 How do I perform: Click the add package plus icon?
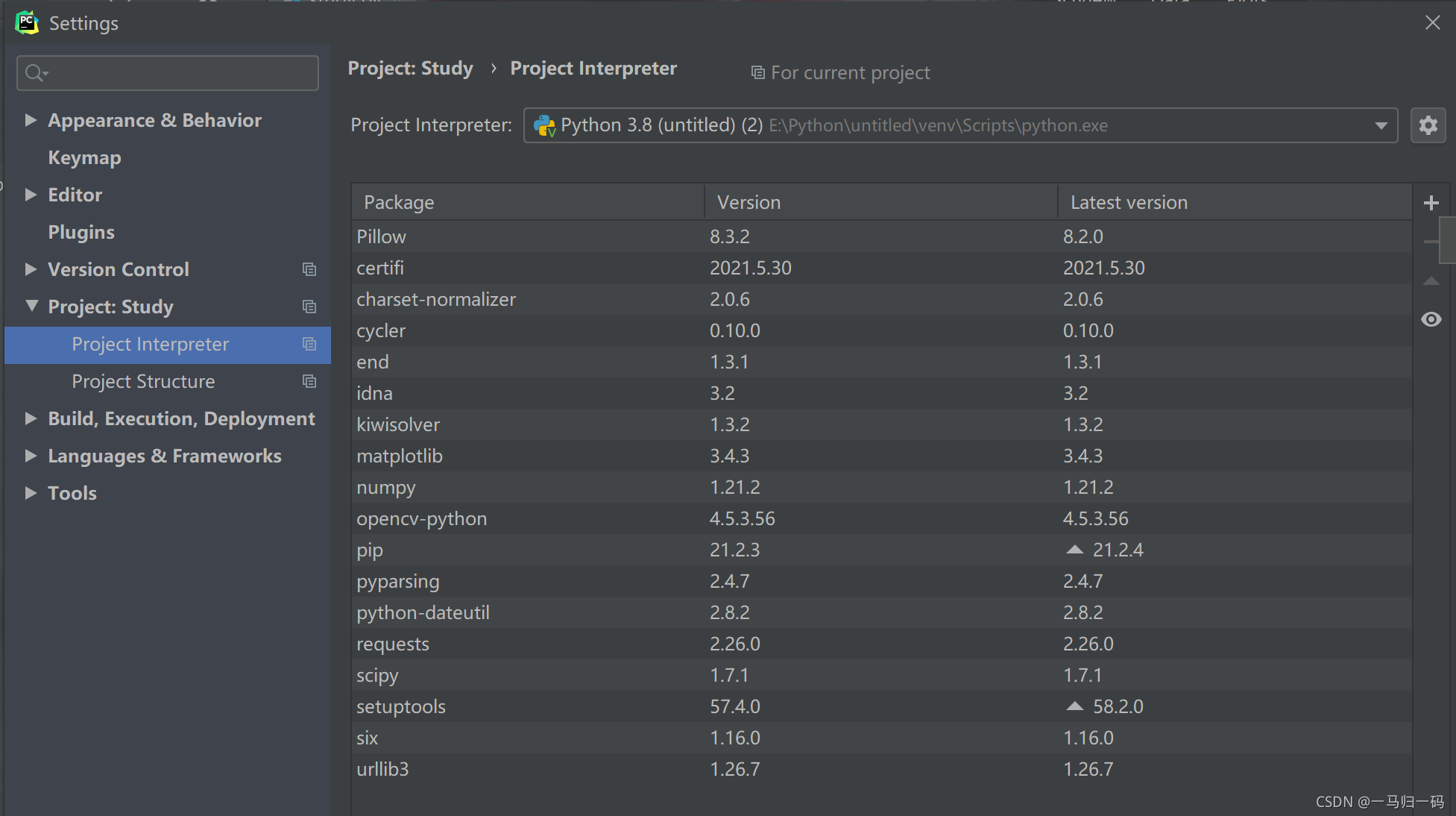(x=1431, y=203)
